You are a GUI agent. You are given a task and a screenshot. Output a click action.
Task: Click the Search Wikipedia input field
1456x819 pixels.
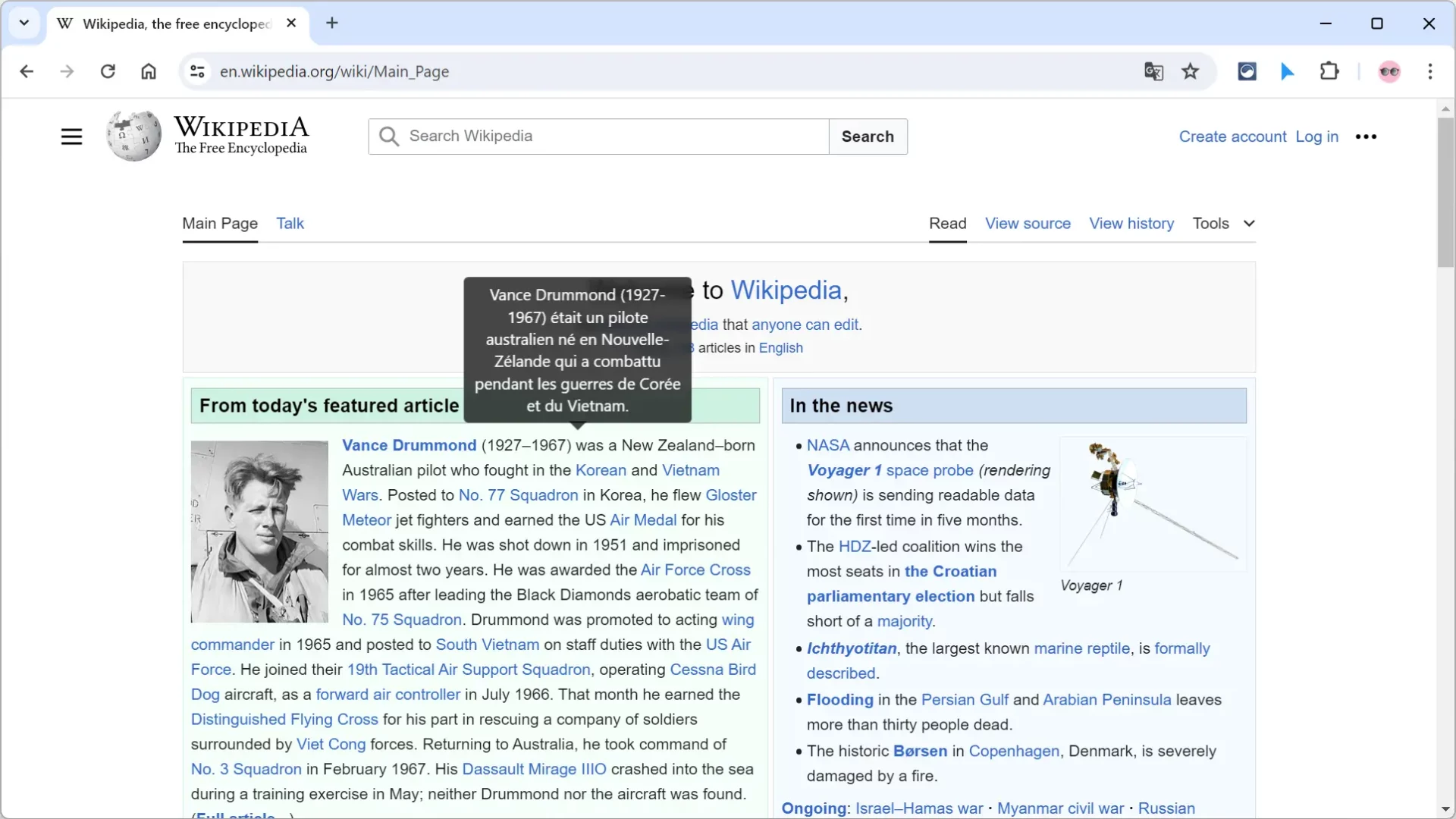(x=600, y=136)
